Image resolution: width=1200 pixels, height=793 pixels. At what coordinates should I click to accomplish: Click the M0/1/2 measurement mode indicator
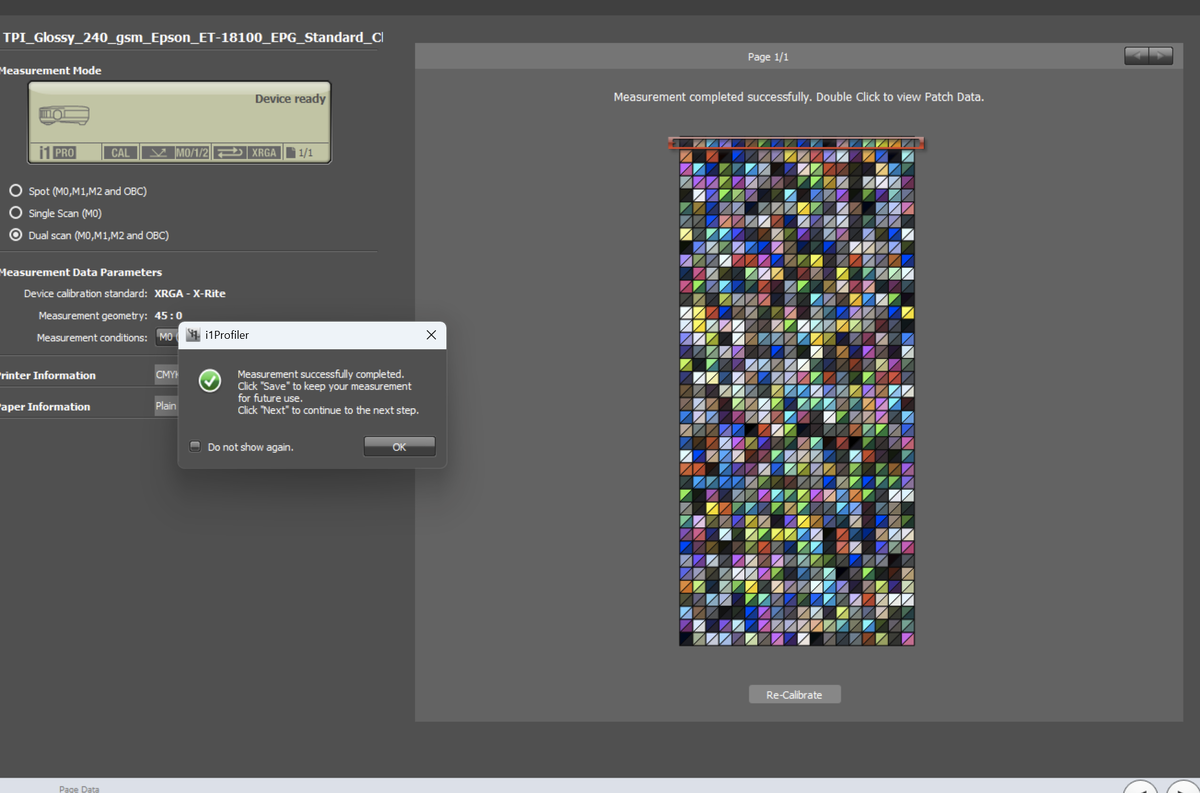(192, 153)
